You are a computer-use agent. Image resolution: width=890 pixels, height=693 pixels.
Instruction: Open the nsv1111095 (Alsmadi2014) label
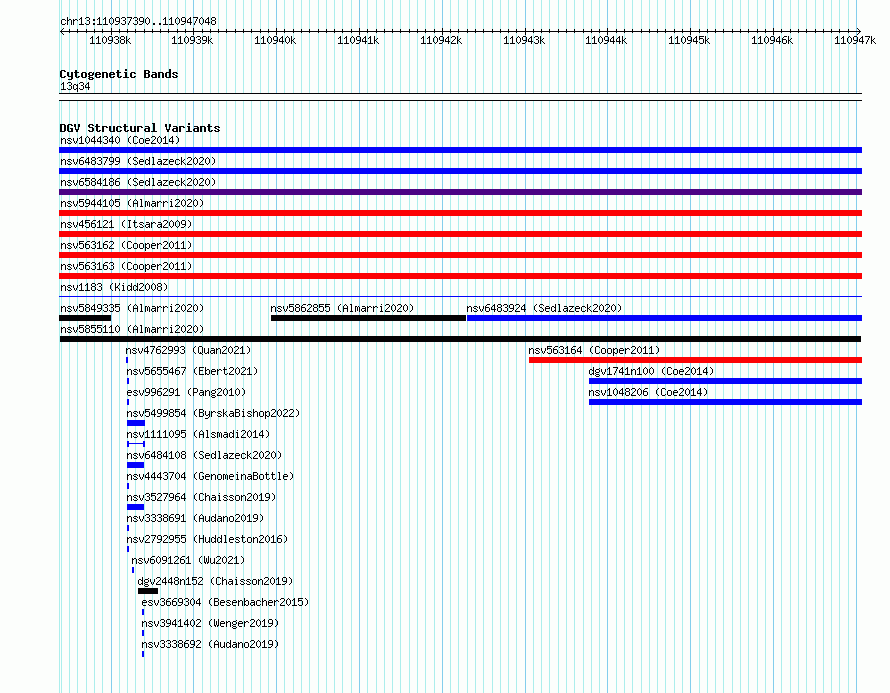coord(198,434)
